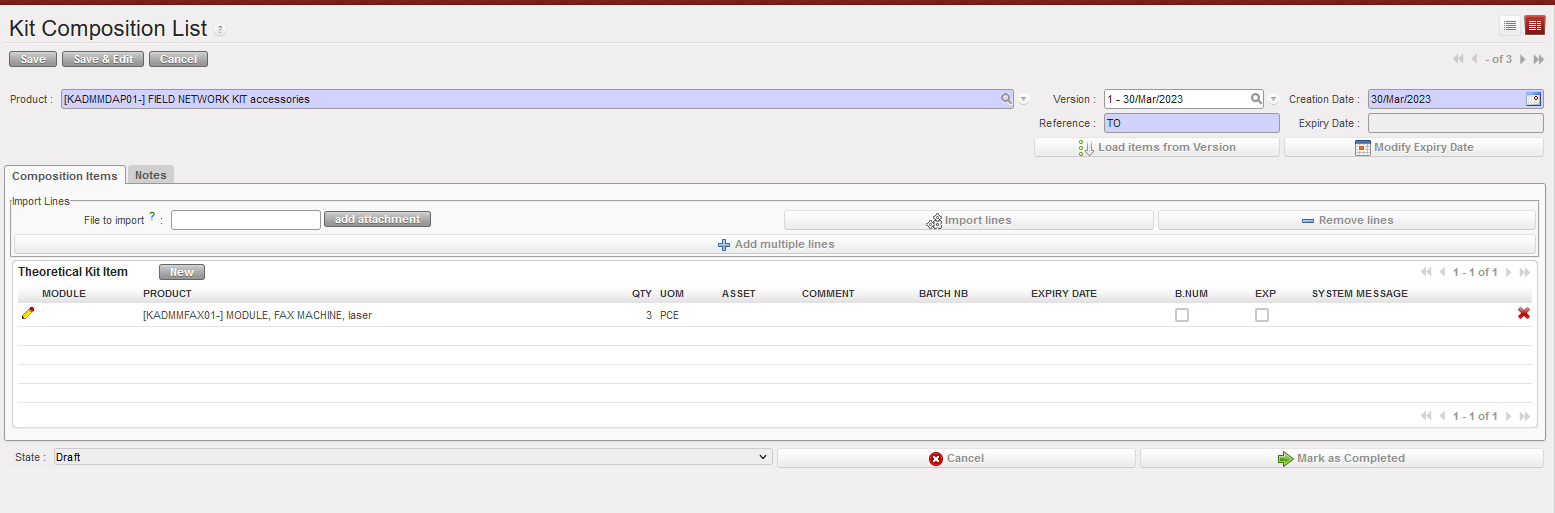Delete the fax machine line with red X
This screenshot has height=513, width=1555.
pos(1523,314)
